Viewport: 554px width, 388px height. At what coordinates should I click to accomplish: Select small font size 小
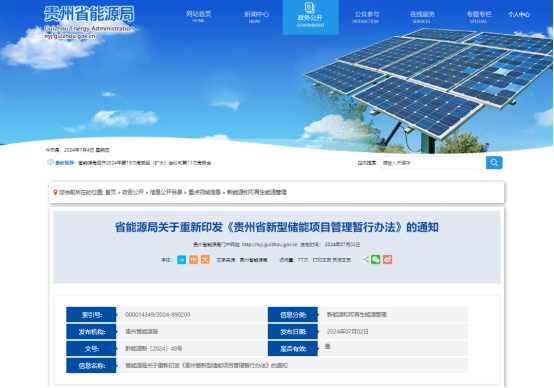click(x=181, y=260)
